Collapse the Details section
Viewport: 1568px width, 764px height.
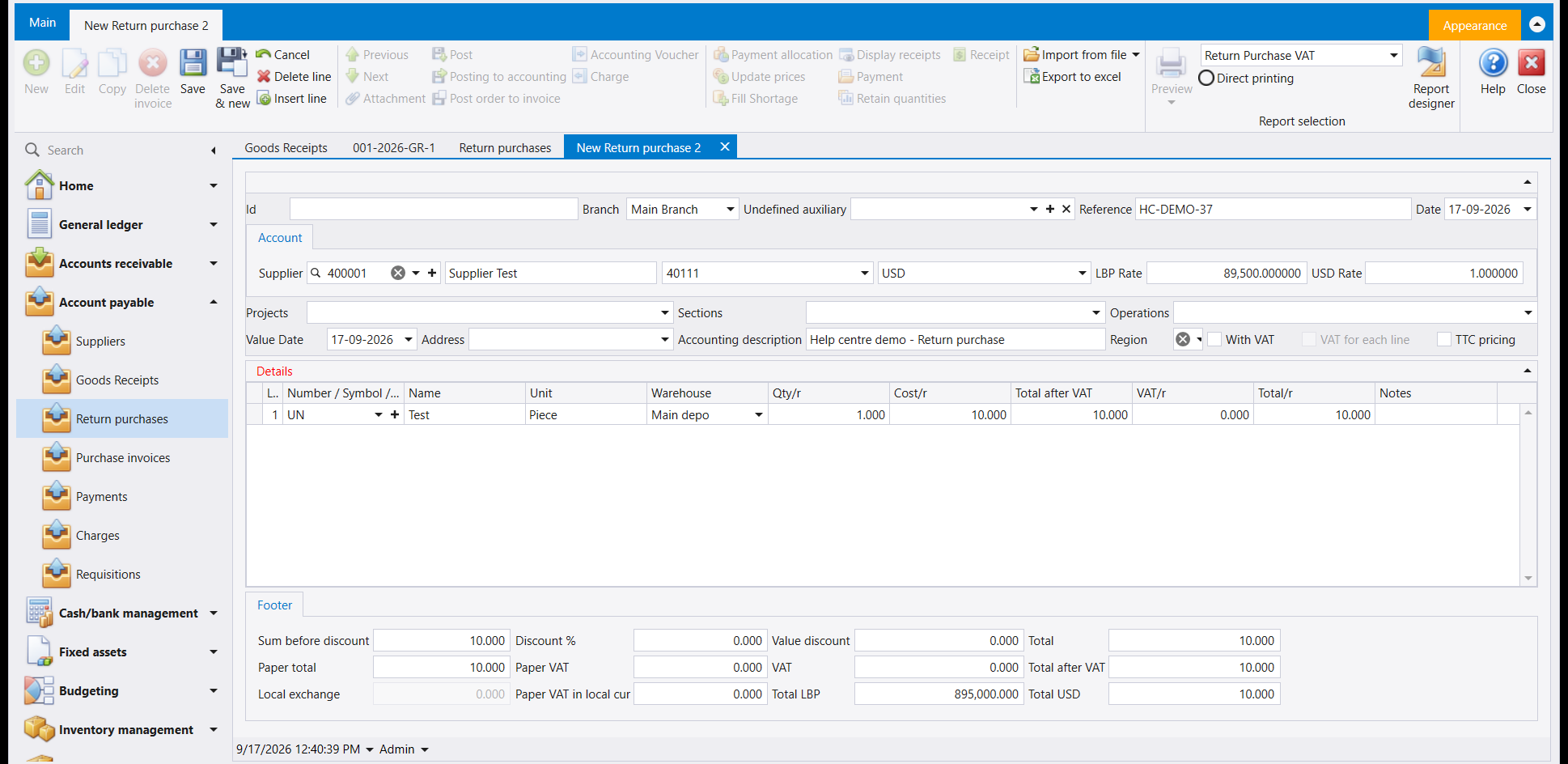tap(1528, 371)
